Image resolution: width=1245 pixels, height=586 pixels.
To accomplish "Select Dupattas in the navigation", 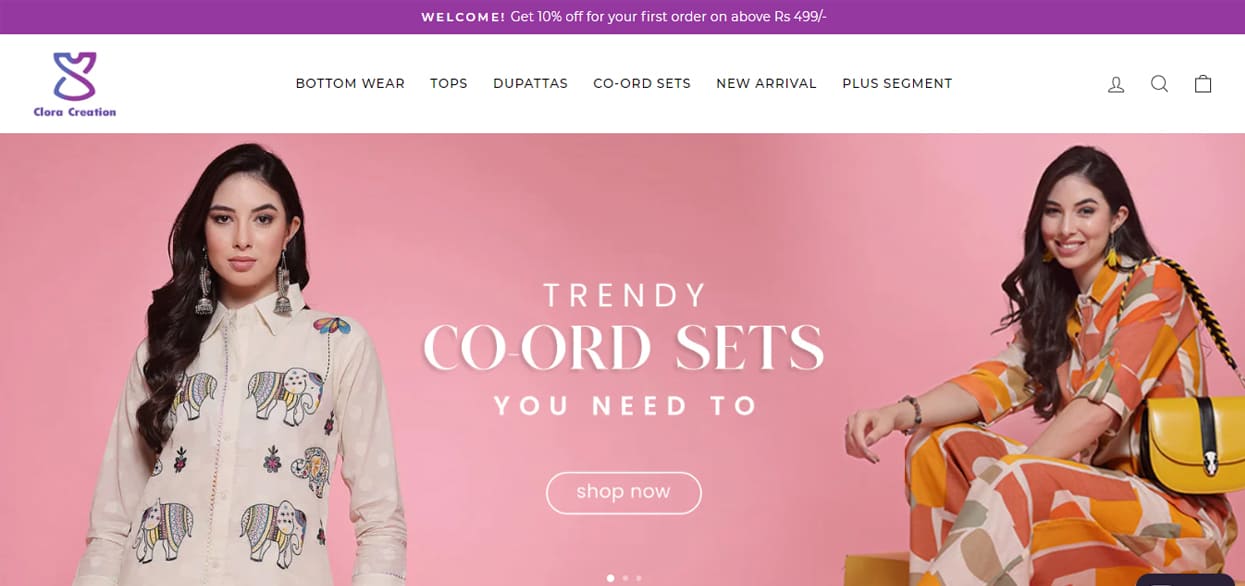I will click(530, 84).
